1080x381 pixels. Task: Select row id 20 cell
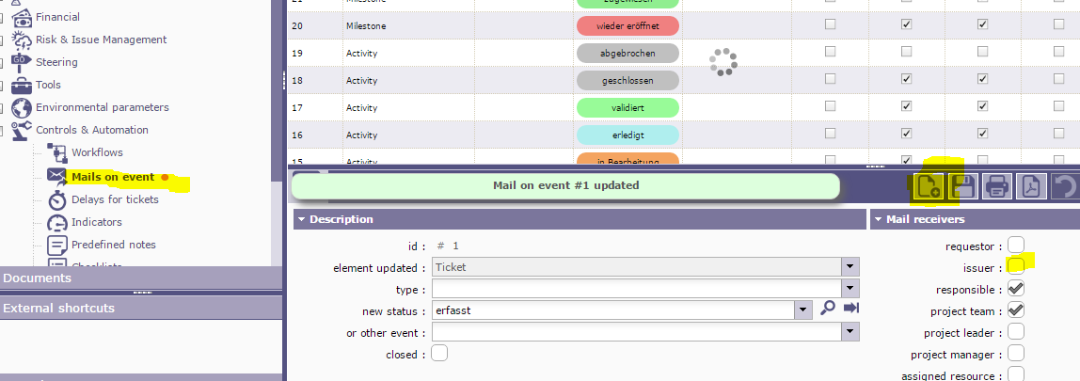click(314, 26)
